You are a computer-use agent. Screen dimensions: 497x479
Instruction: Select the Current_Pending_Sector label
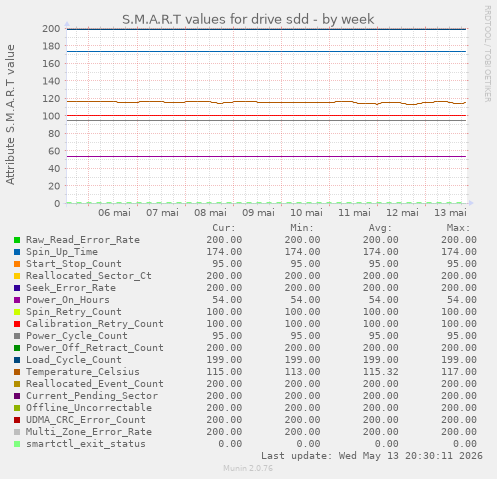coord(92,396)
